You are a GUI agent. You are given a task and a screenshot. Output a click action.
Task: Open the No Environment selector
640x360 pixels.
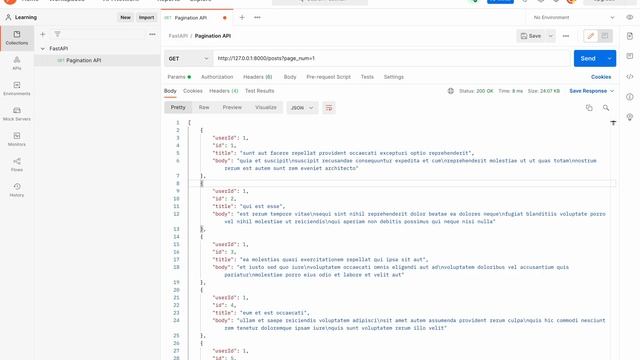coord(573,18)
